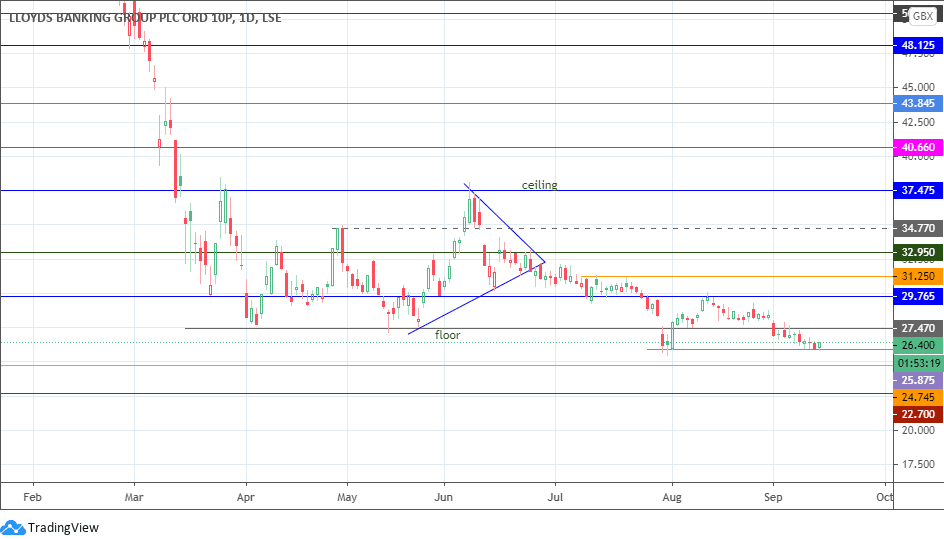
Task: Click the Oct date label
Action: (x=884, y=497)
